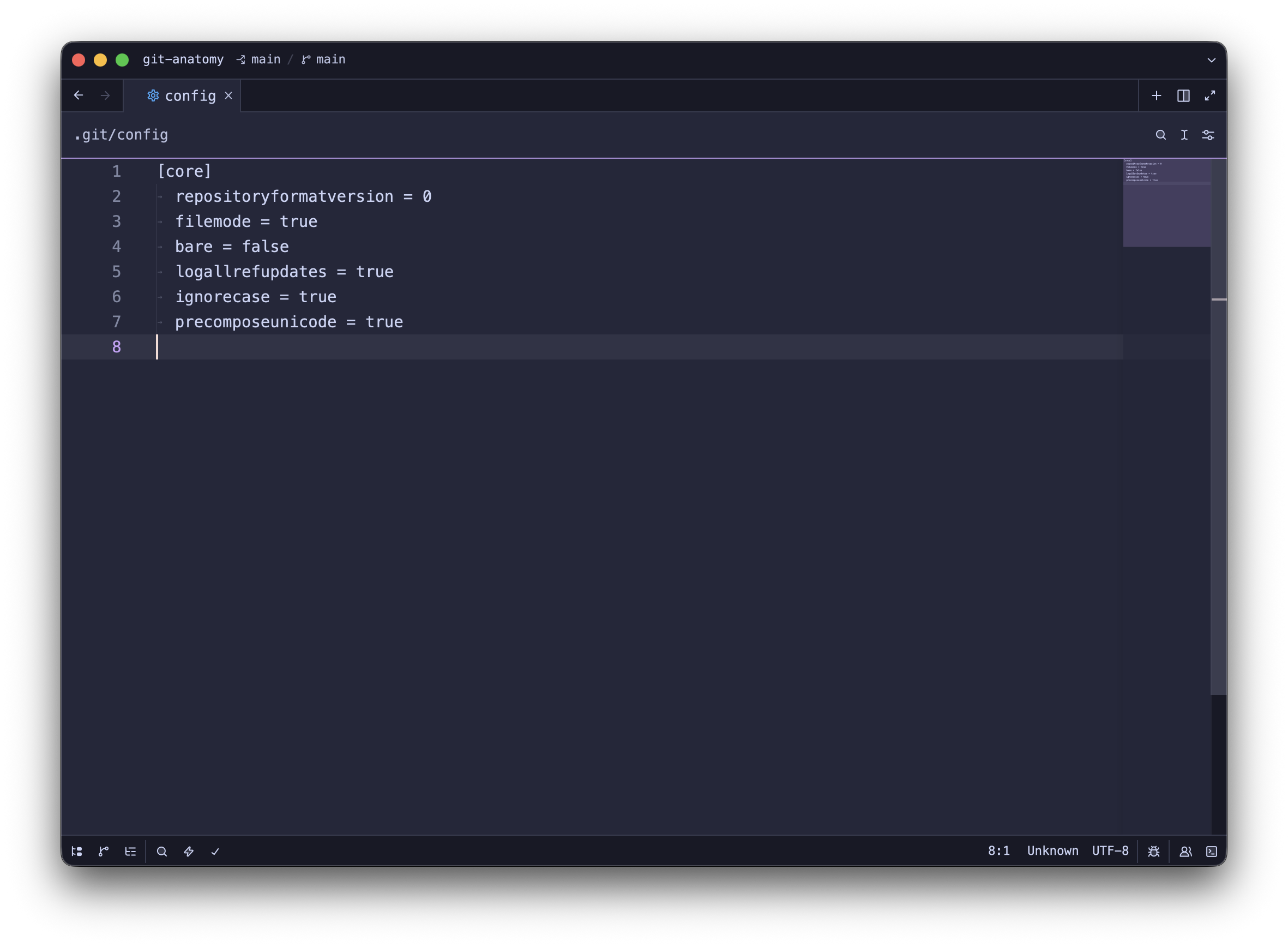Open project search from status bar
This screenshot has width=1288, height=947.
[x=162, y=852]
